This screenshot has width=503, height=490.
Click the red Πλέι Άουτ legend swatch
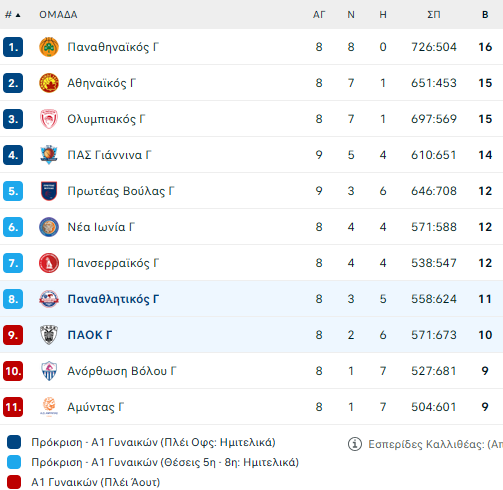click(14, 482)
